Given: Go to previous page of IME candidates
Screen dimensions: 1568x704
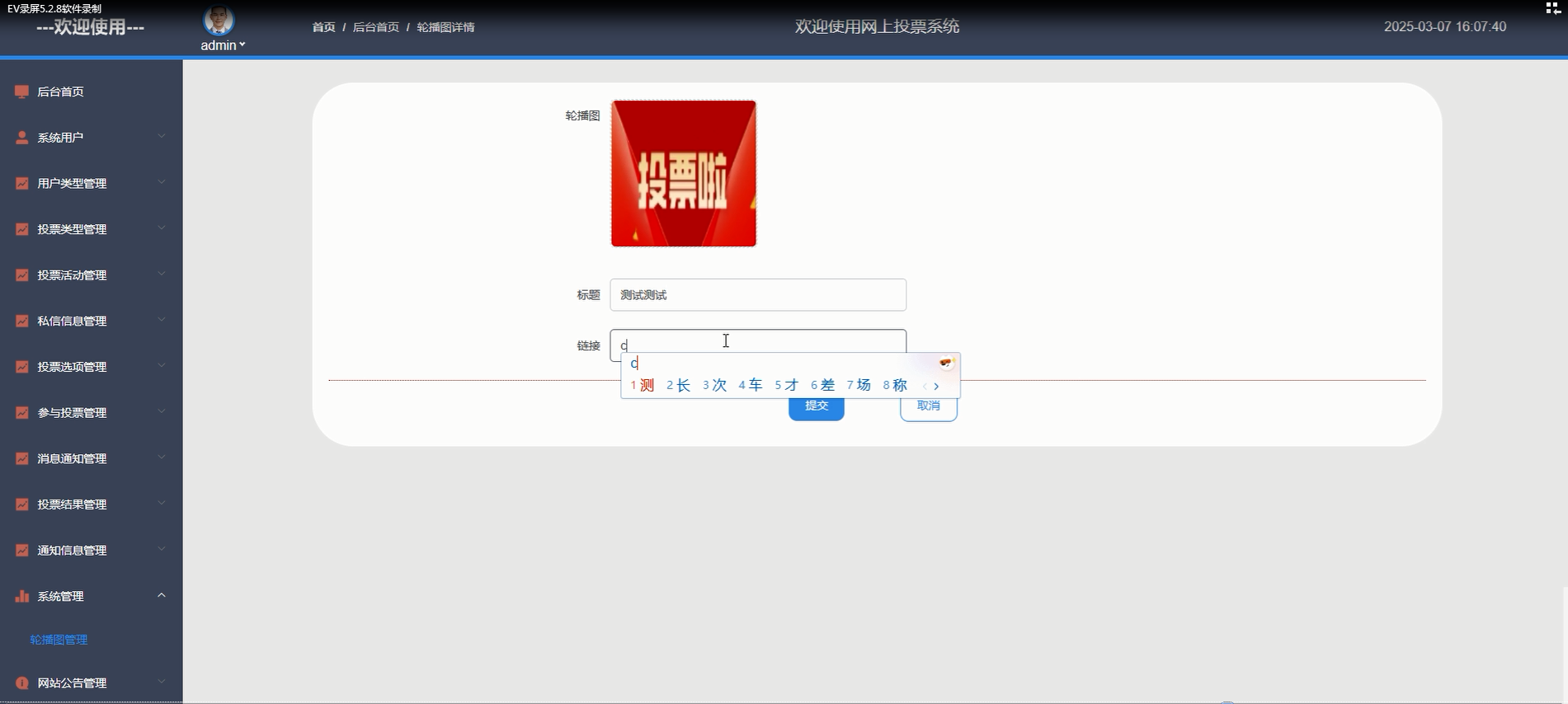Looking at the screenshot, I should pos(925,386).
